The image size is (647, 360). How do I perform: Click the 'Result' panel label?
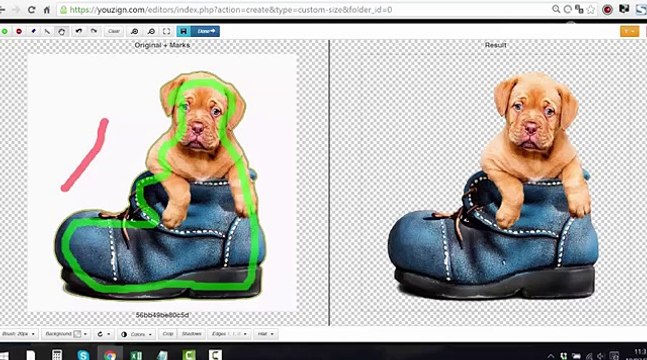click(x=495, y=45)
